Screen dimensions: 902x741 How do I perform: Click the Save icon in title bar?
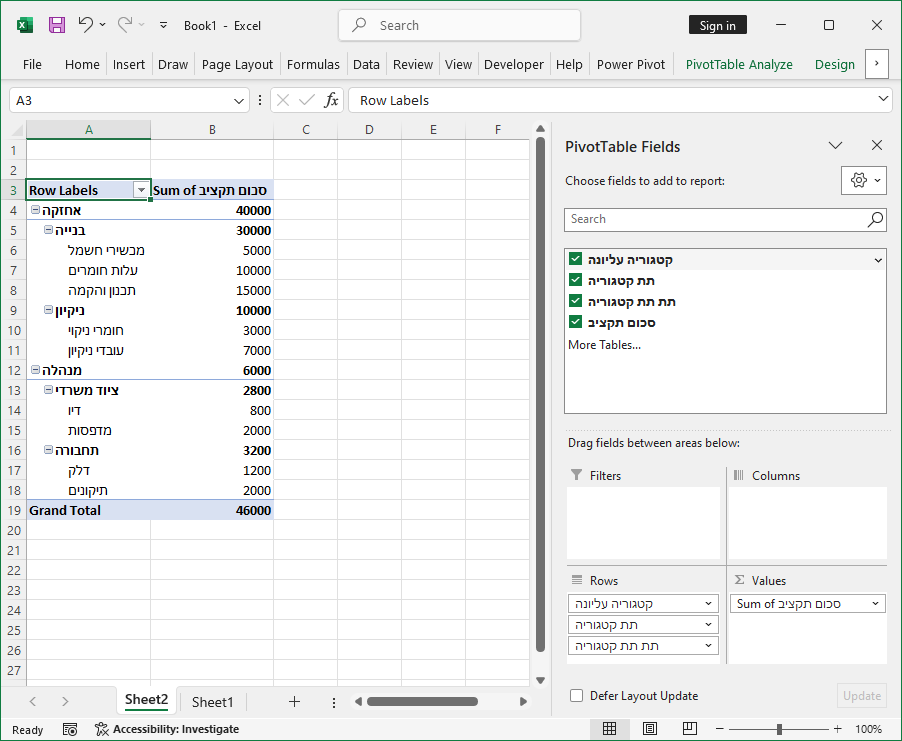point(57,25)
